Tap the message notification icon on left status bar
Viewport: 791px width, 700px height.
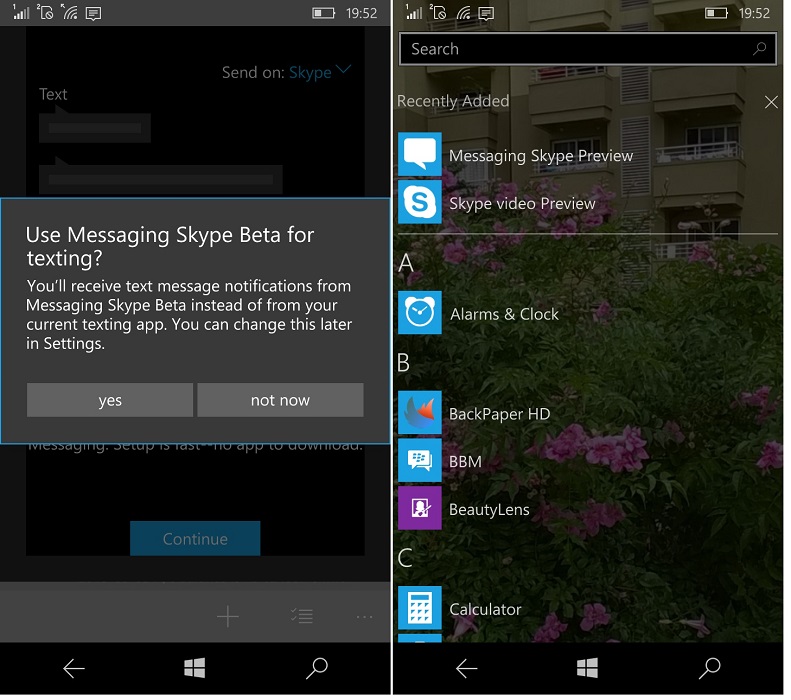94,14
